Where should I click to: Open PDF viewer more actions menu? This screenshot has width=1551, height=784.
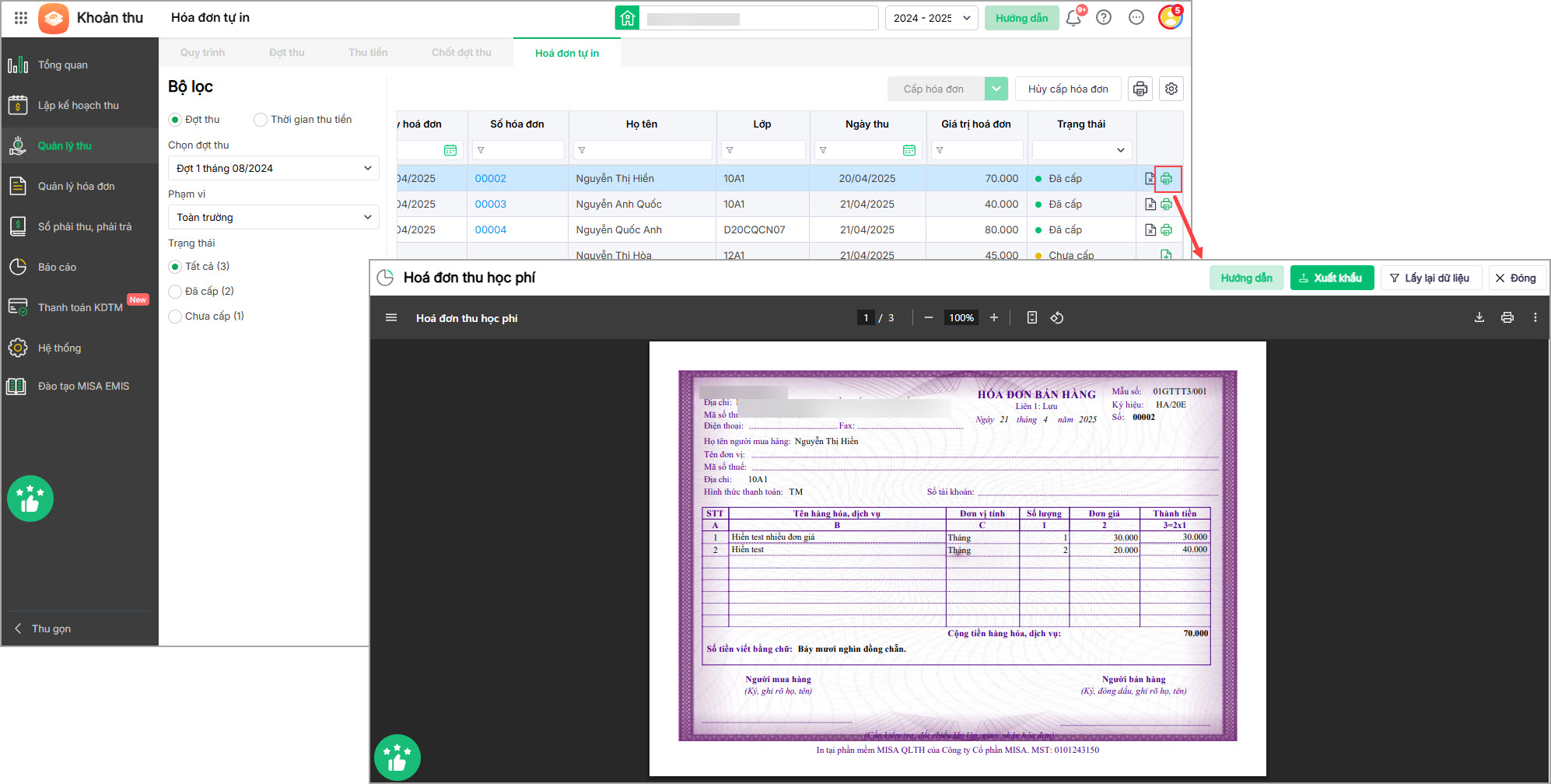(x=1535, y=317)
